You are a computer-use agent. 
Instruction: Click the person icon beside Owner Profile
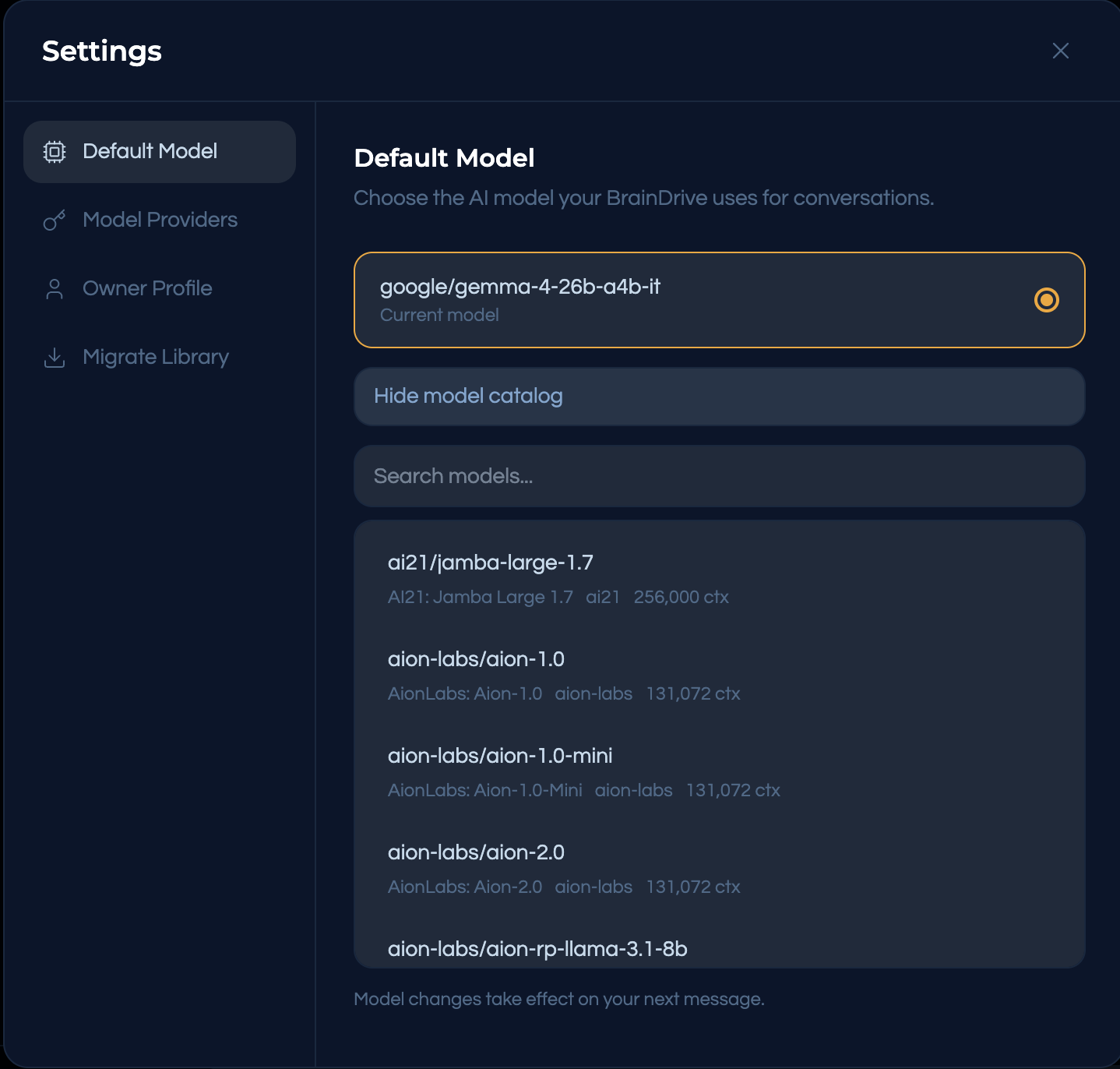coord(55,289)
